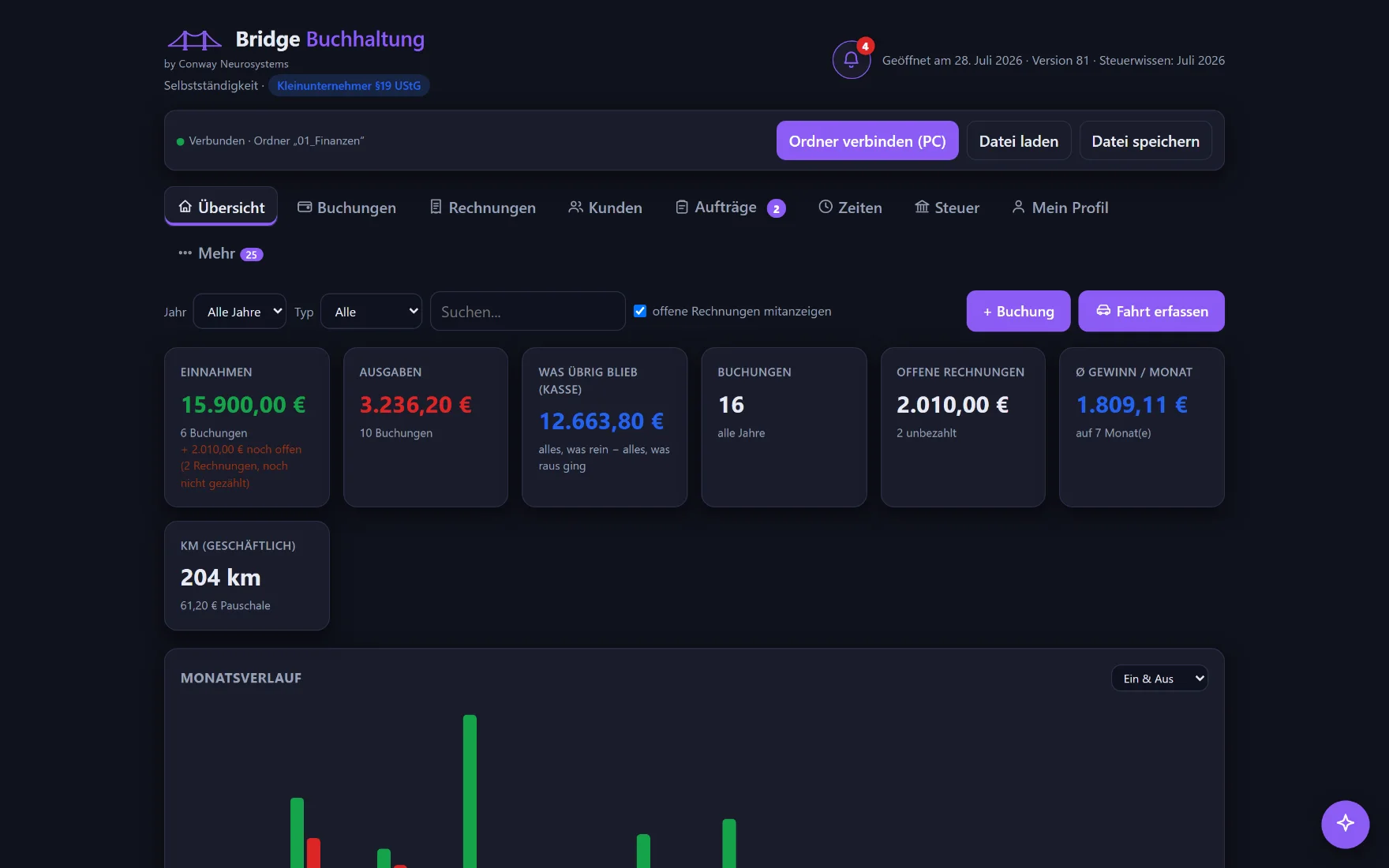Click the house icon in Übersicht

pyautogui.click(x=185, y=207)
